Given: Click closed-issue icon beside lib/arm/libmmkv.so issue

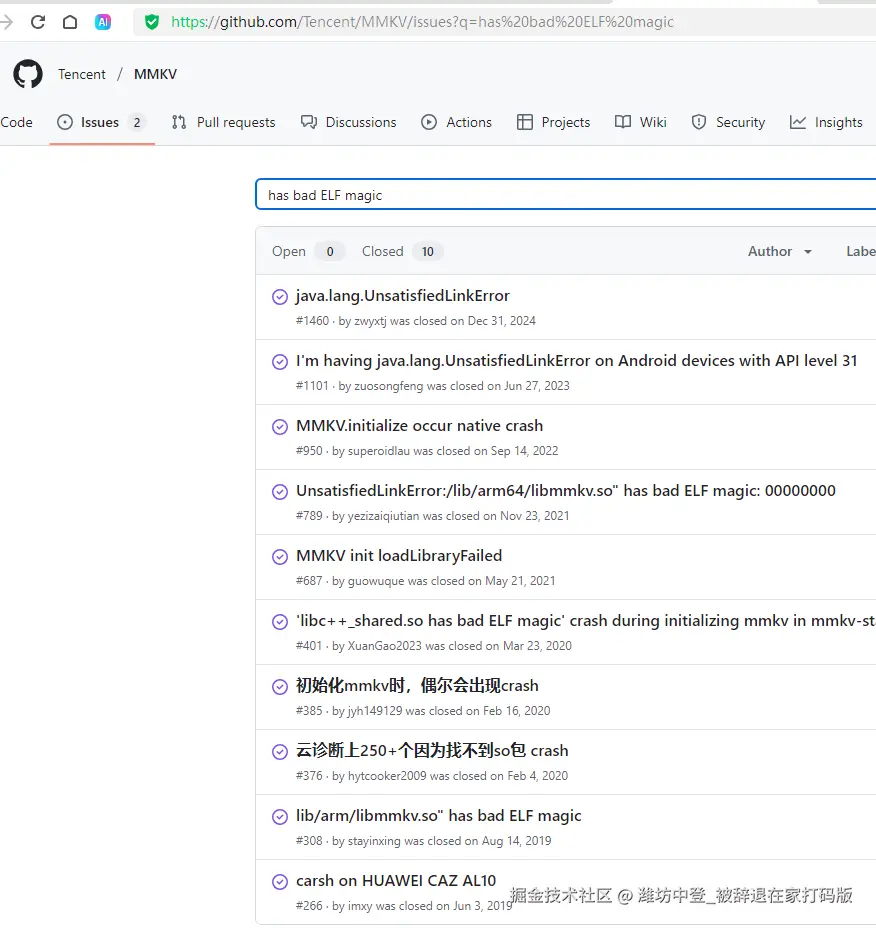Looking at the screenshot, I should point(279,817).
